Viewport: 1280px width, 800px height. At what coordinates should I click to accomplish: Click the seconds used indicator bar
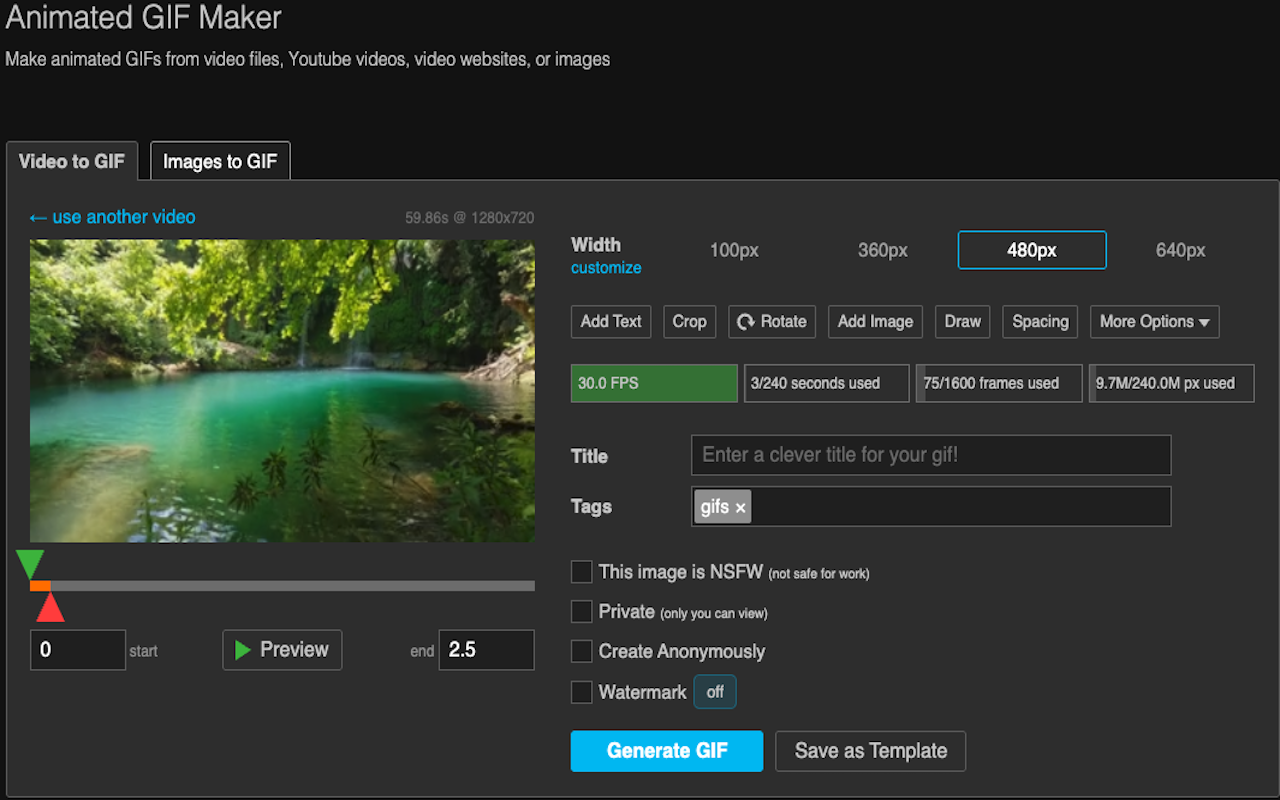point(827,383)
